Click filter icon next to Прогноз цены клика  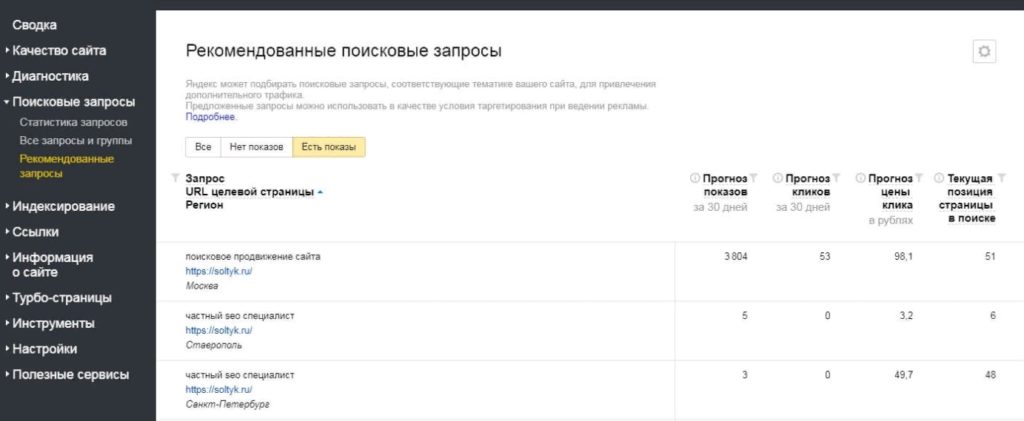coord(920,178)
